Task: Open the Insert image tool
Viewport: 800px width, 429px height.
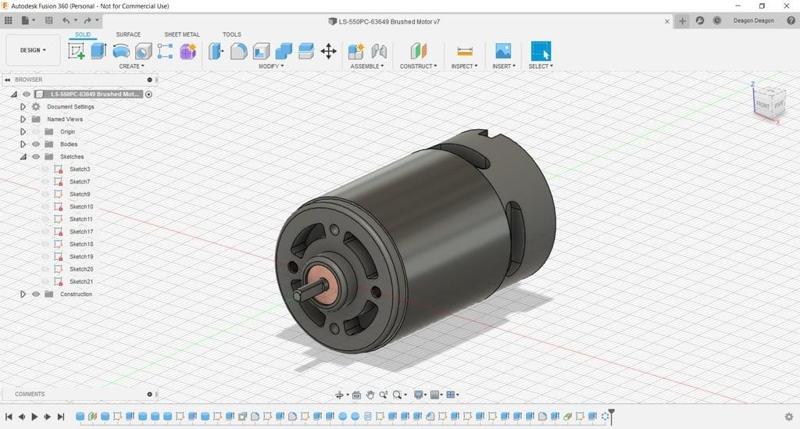Action: point(503,51)
